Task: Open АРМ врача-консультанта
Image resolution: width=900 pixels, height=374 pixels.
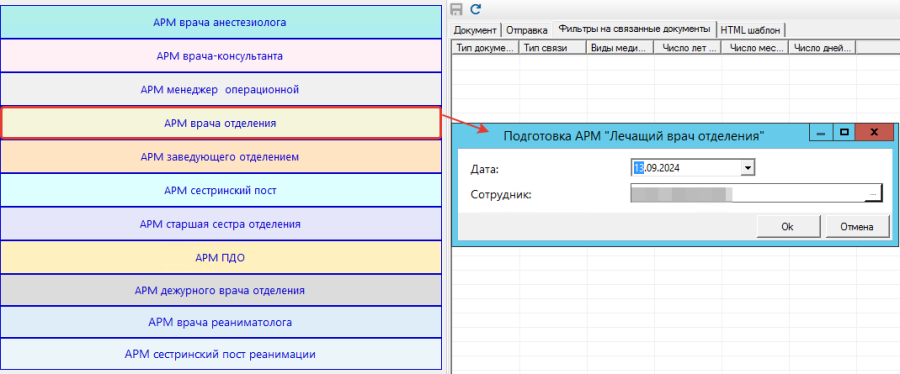Action: click(x=220, y=56)
